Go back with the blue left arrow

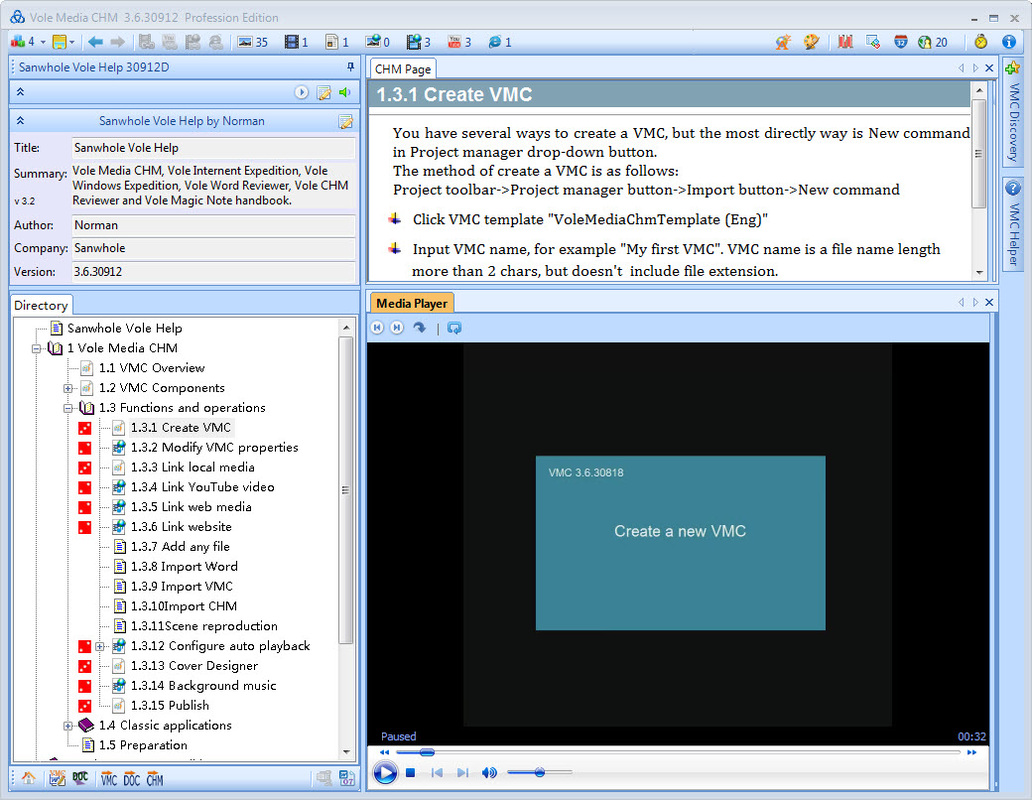[x=95, y=42]
